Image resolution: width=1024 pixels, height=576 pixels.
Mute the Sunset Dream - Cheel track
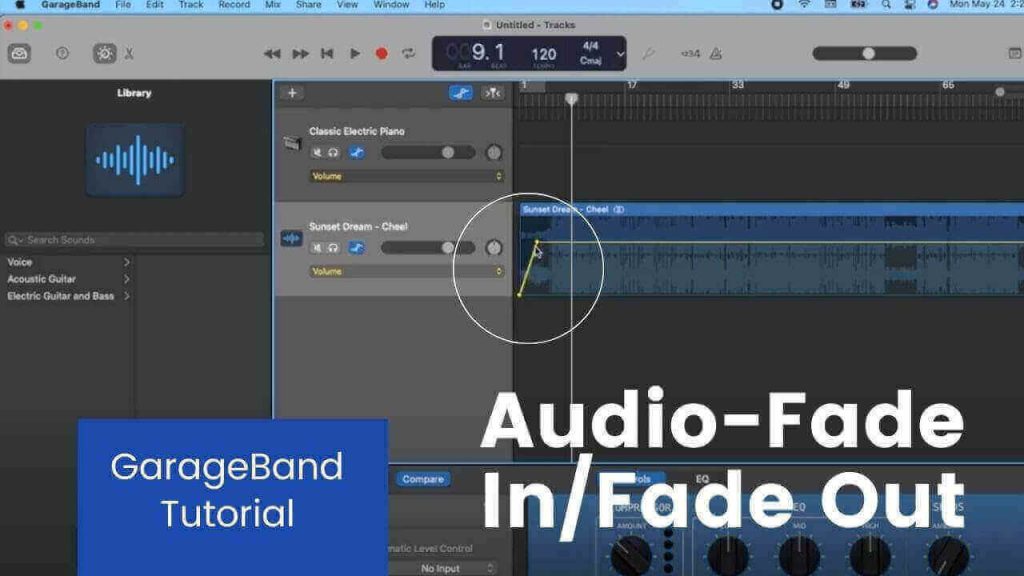coord(317,248)
